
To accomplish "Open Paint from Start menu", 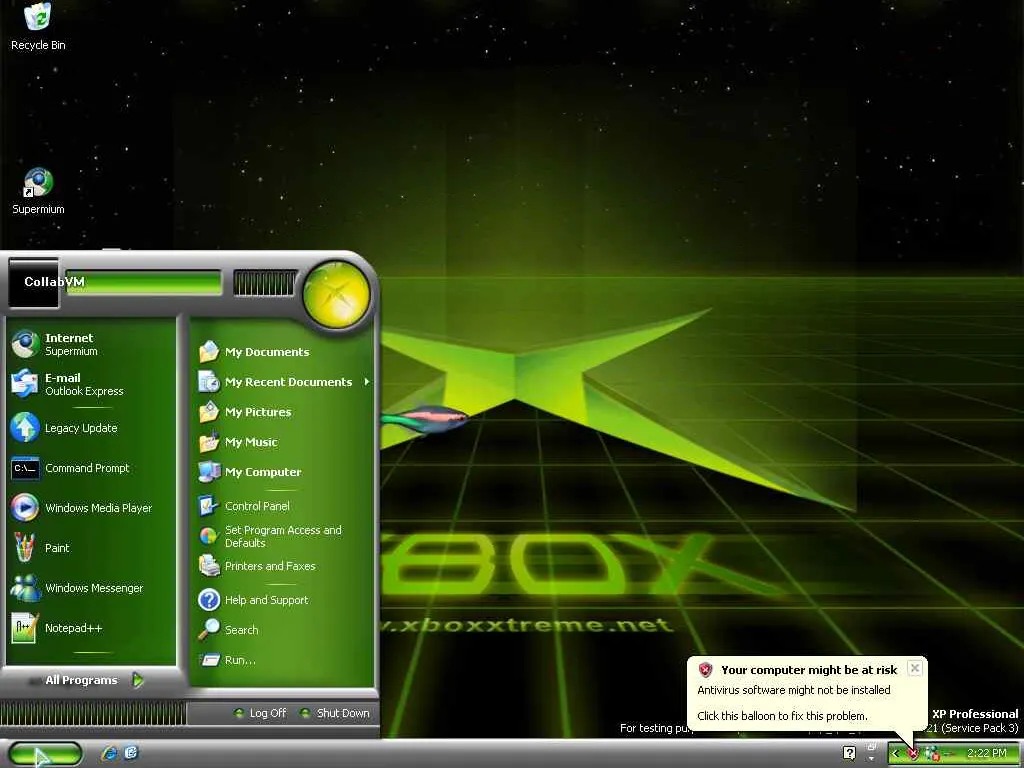I will [91, 547].
